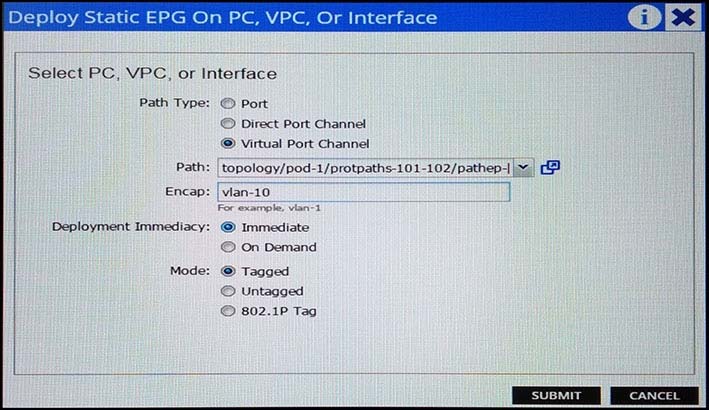The height and width of the screenshot is (410, 709).
Task: Submit the static EPG deployment
Action: coord(556,396)
